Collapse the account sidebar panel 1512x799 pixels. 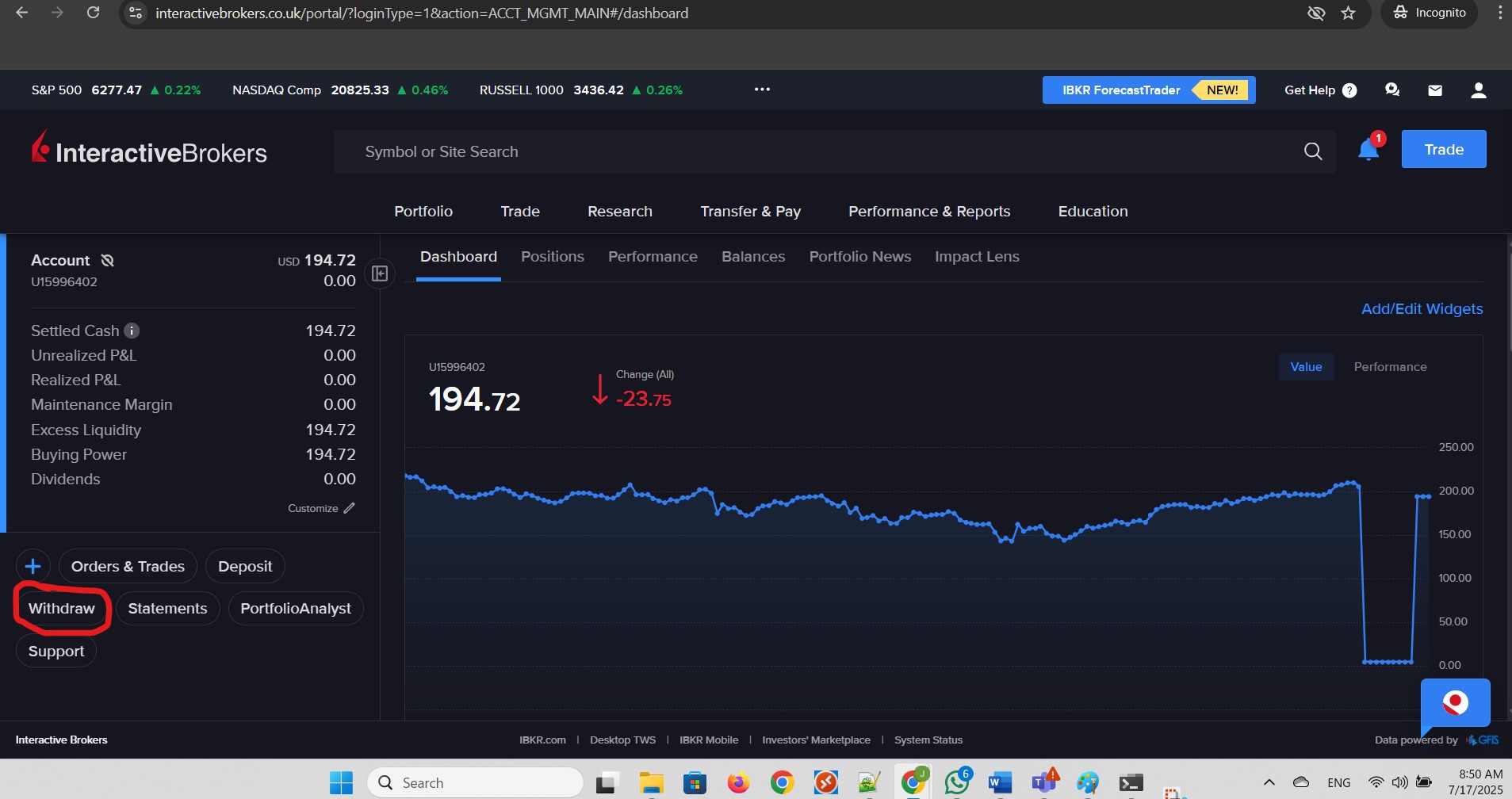coord(380,273)
